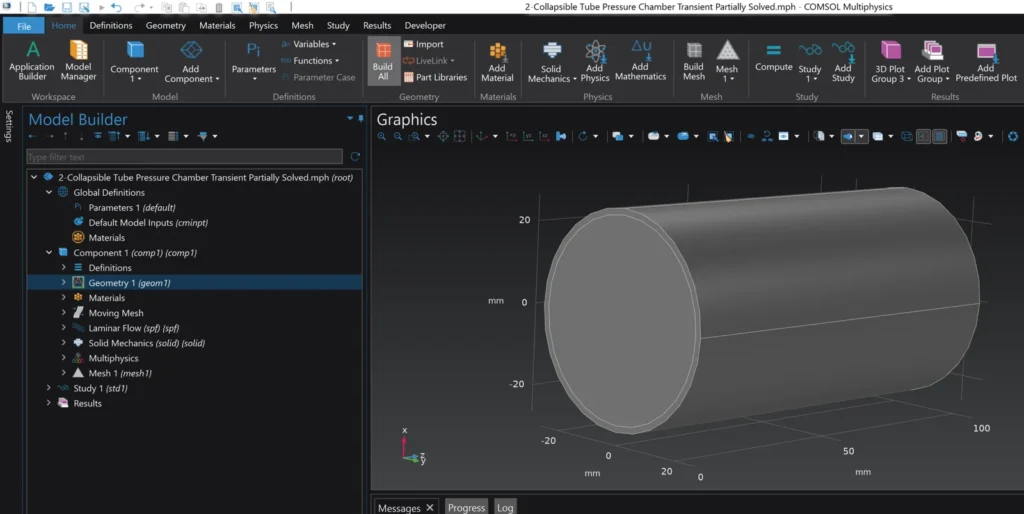Viewport: 1024px width, 514px height.
Task: Click the Add Predefined Plot icon
Action: click(x=985, y=59)
